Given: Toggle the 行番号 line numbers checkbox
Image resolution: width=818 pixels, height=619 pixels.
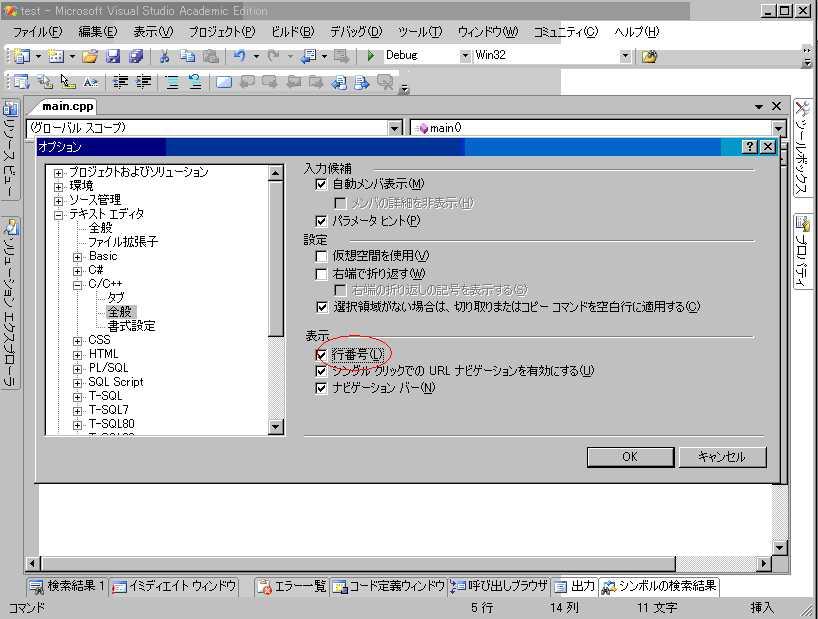Looking at the screenshot, I should (321, 355).
